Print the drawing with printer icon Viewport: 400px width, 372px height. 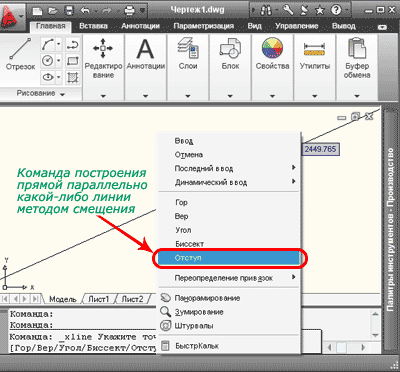click(130, 11)
